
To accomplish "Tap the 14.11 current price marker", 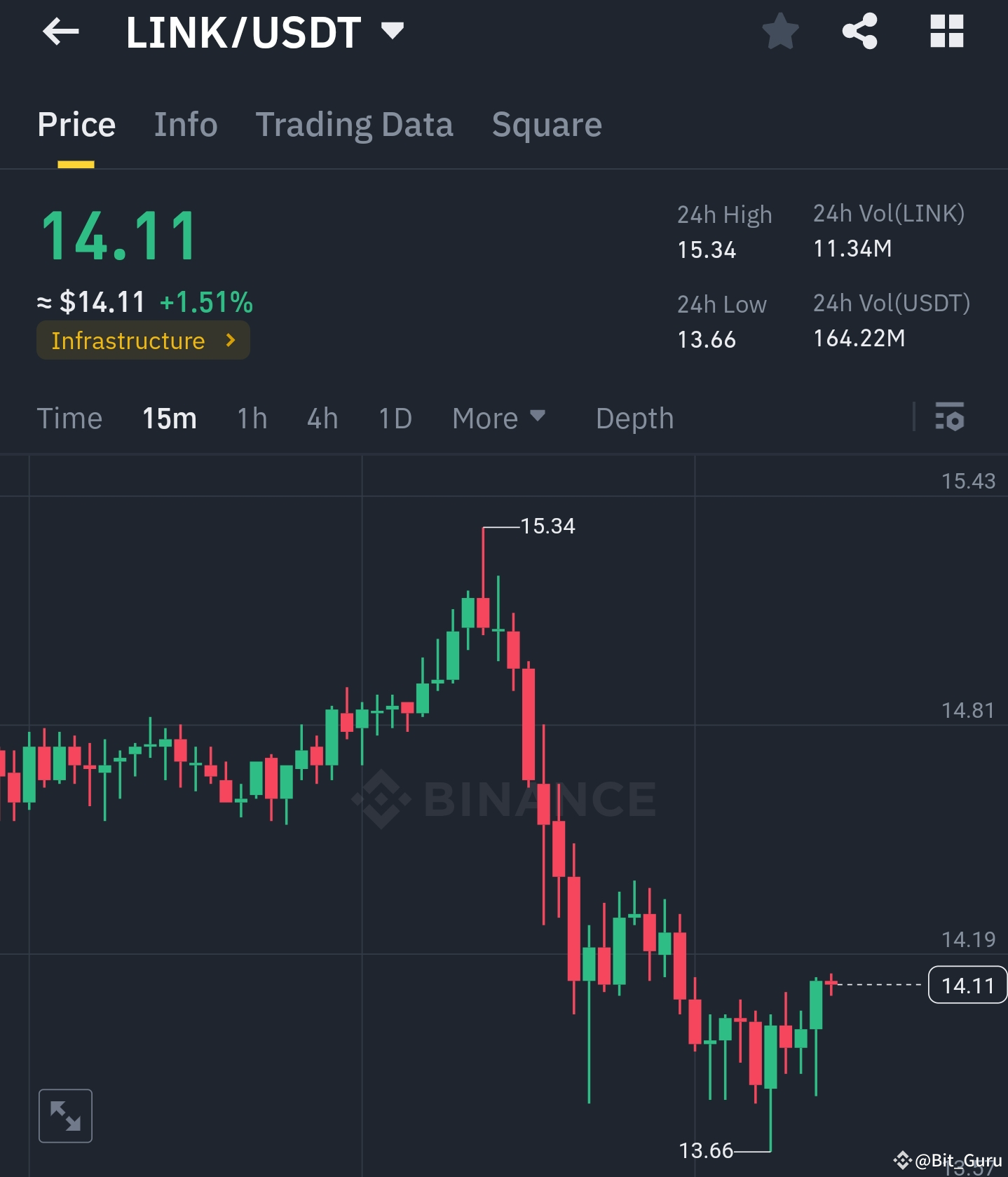I will 968,985.
